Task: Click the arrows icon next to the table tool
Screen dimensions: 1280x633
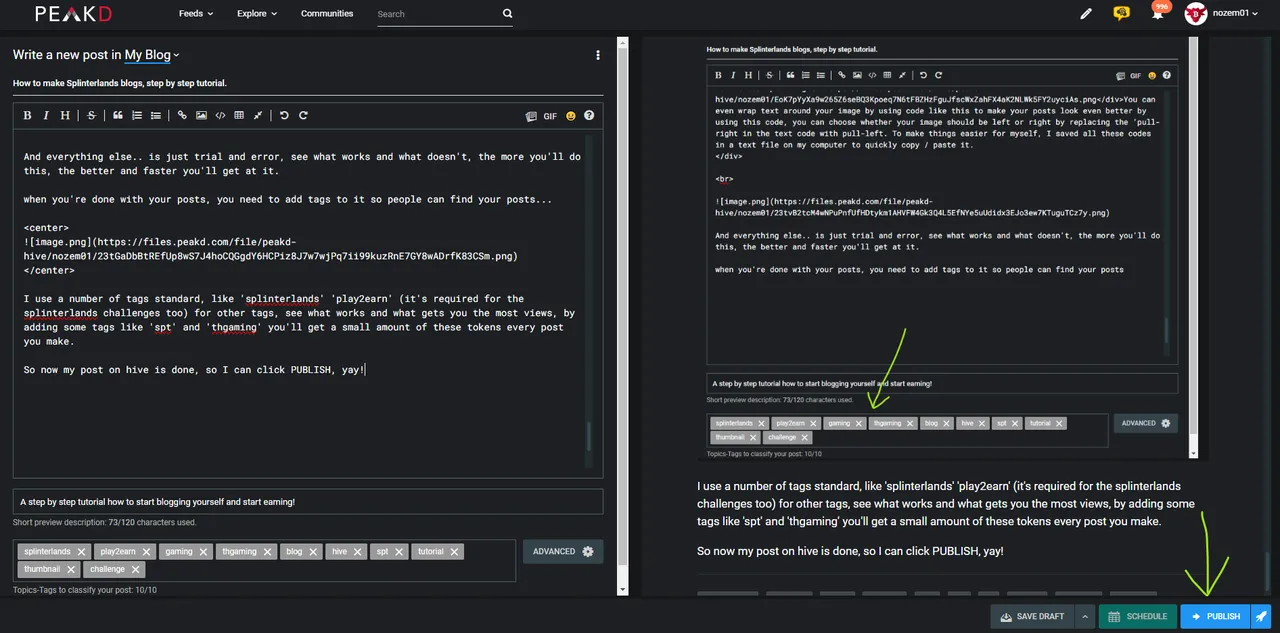Action: click(257, 116)
